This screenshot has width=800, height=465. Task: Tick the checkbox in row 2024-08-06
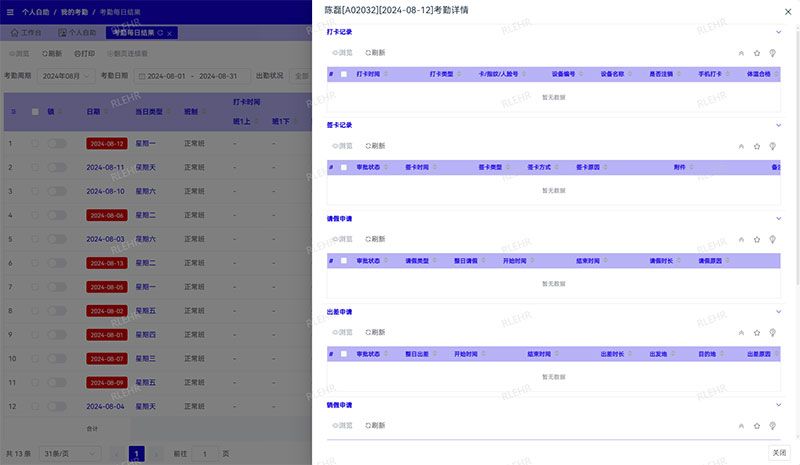(35, 215)
